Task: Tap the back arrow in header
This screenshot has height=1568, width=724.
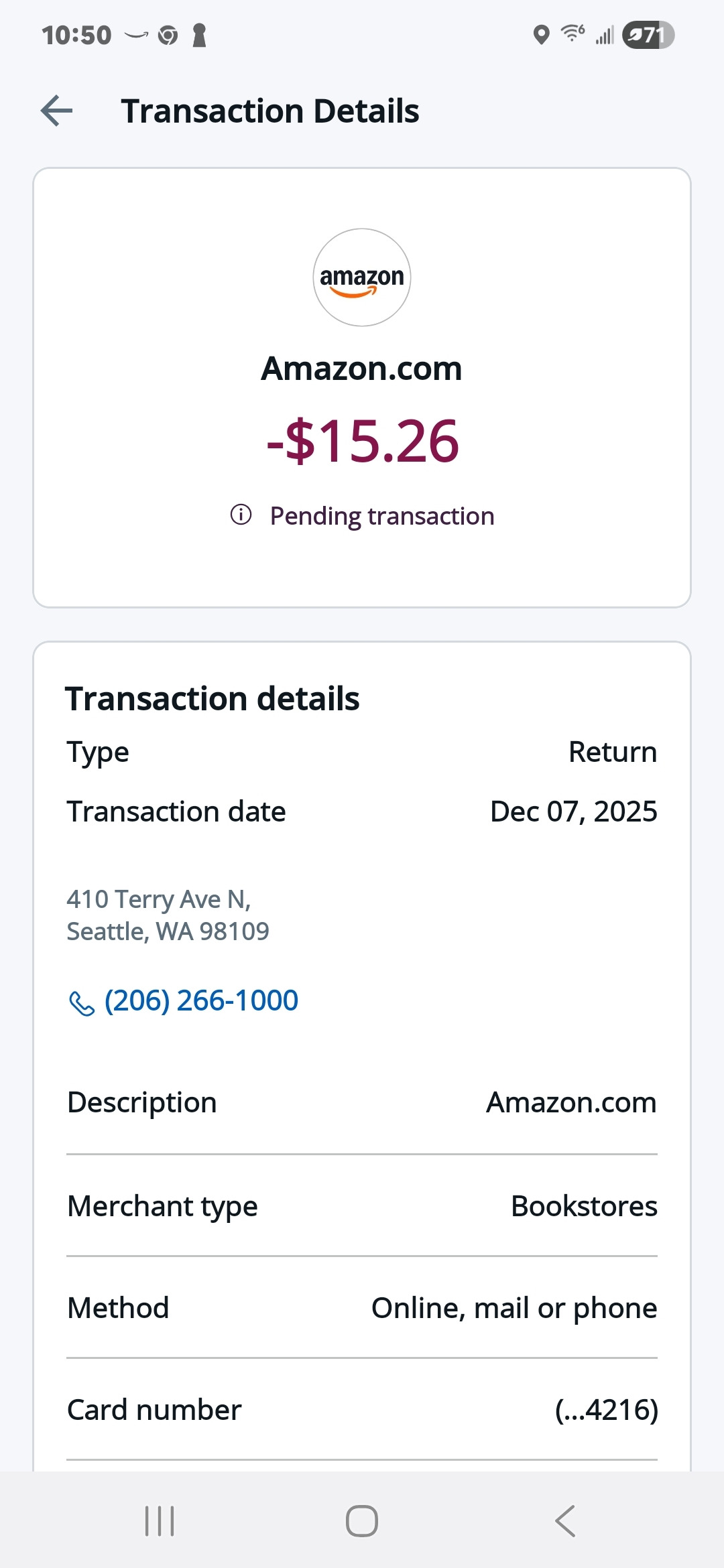Action: click(57, 111)
